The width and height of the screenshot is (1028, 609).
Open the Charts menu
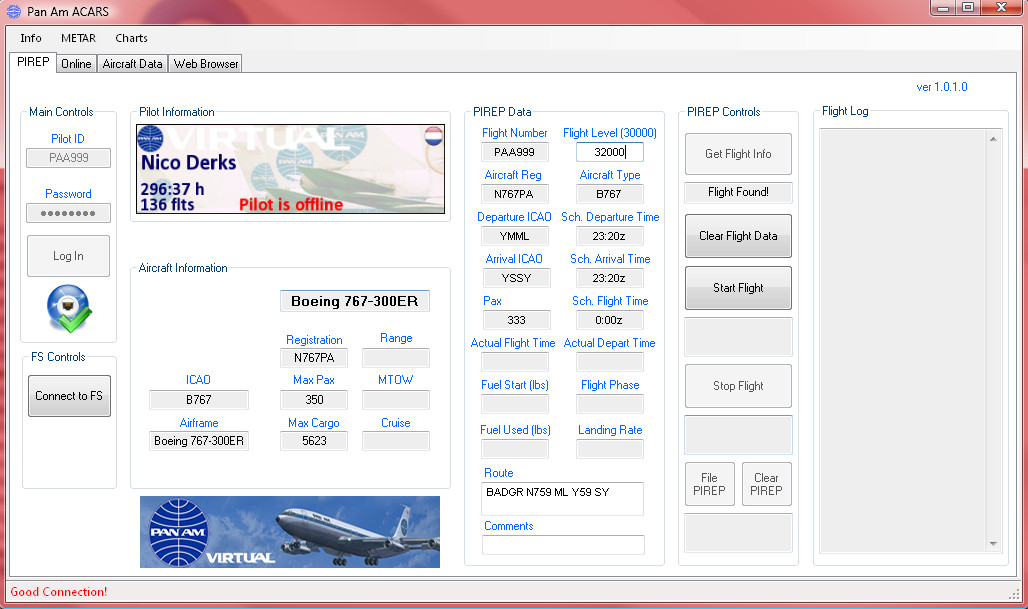pyautogui.click(x=131, y=38)
